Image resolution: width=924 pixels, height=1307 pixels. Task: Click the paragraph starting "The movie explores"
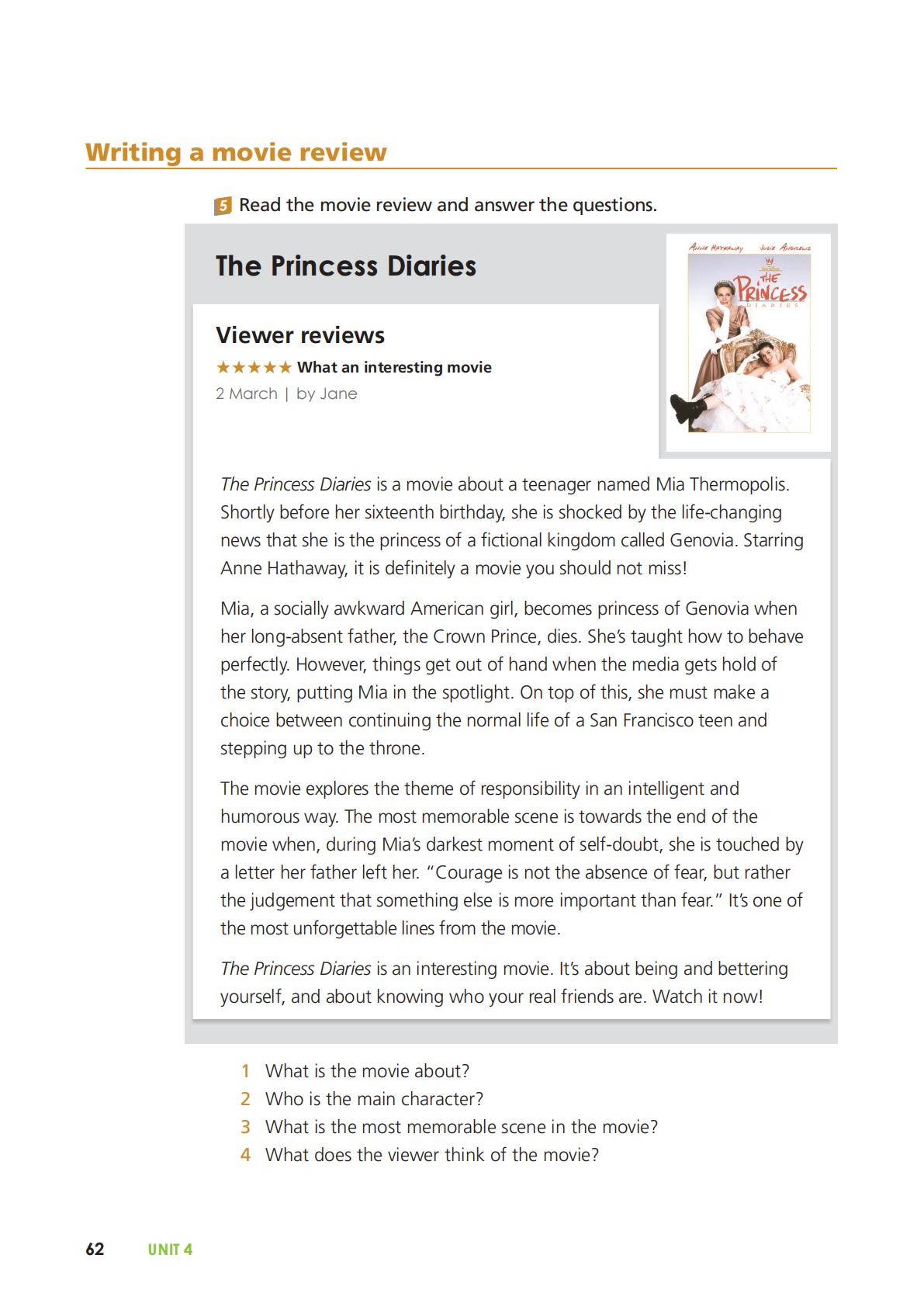click(x=512, y=858)
